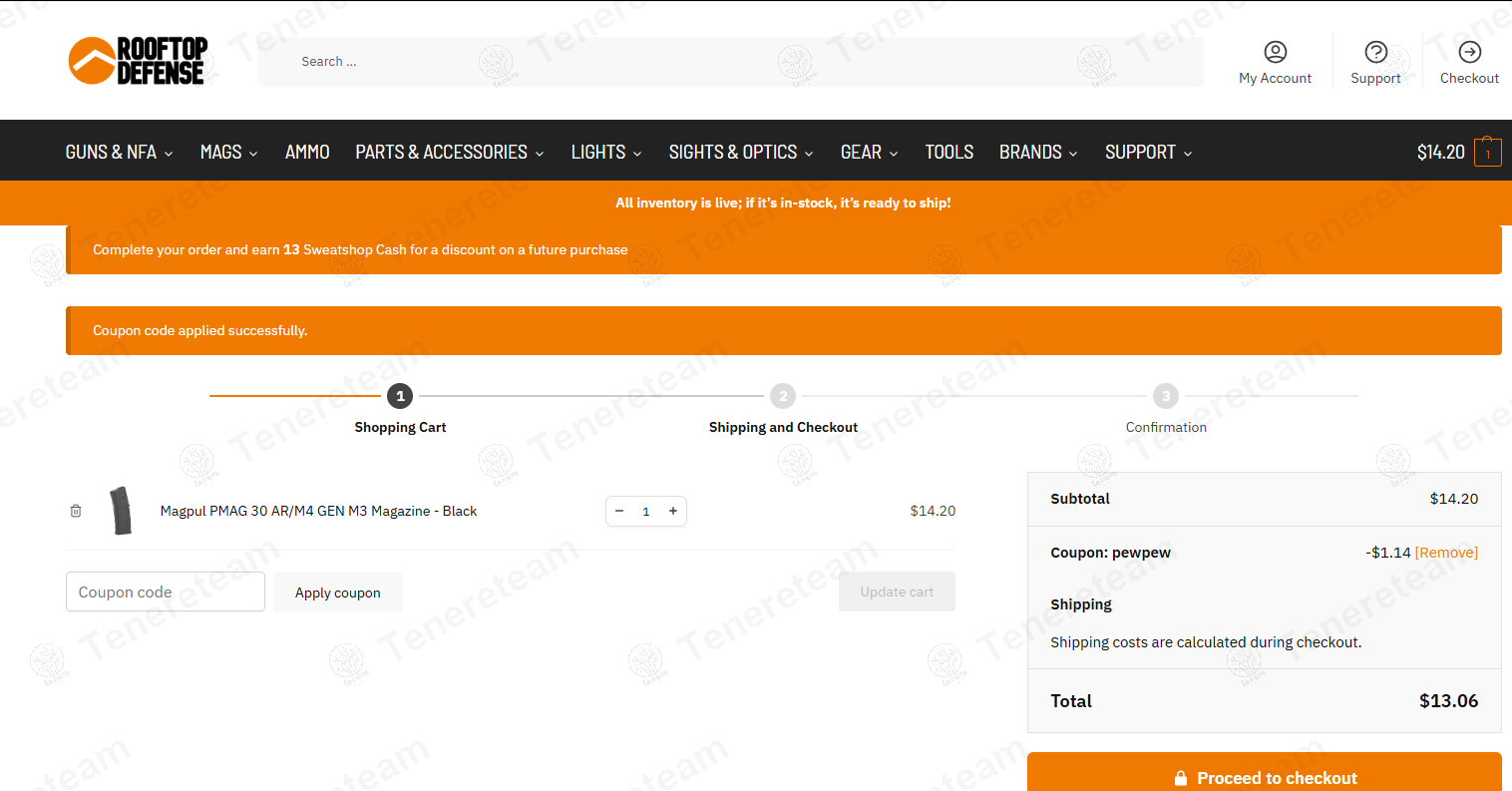The height and width of the screenshot is (791, 1512).
Task: Increase magazine quantity with plus button
Action: click(x=673, y=511)
